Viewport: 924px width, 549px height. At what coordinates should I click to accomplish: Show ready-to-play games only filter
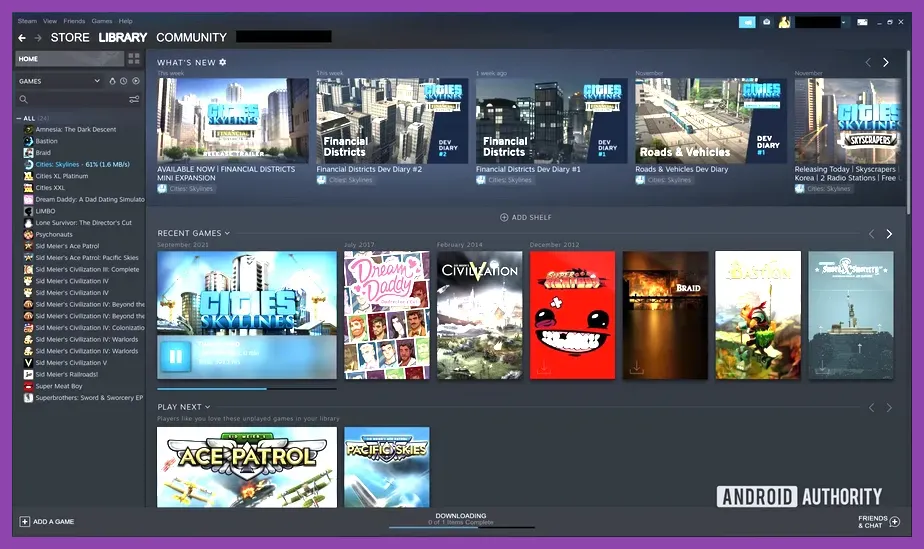[x=136, y=81]
